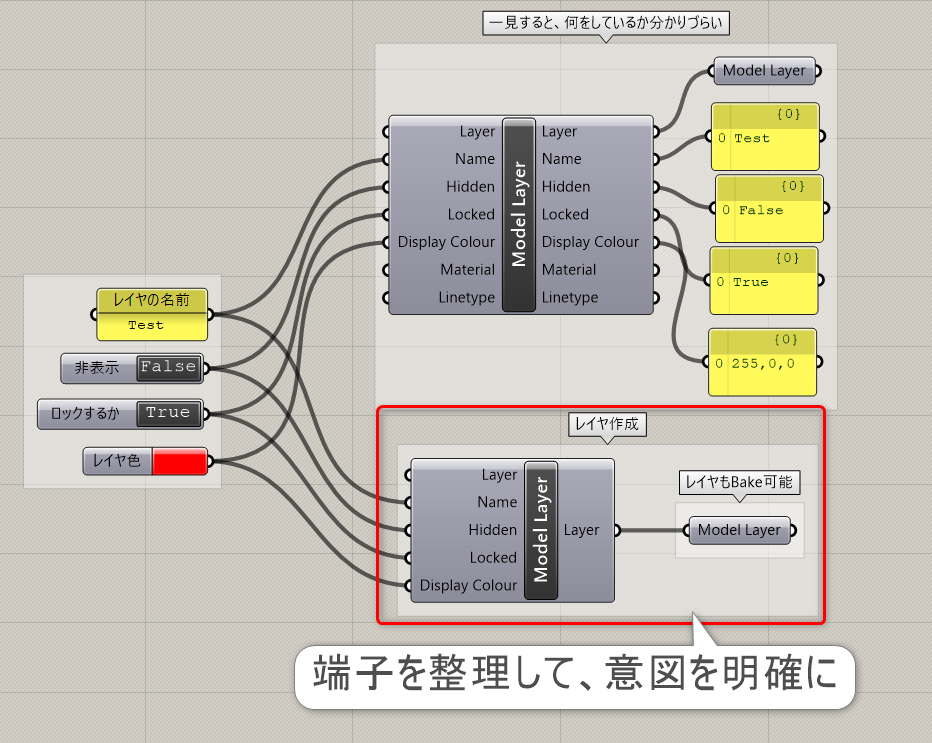Click the 一見すると、何をしているか分かりづらい group label

(x=606, y=23)
